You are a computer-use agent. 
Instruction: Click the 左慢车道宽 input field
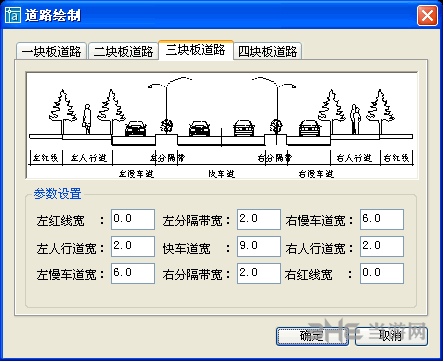point(133,273)
